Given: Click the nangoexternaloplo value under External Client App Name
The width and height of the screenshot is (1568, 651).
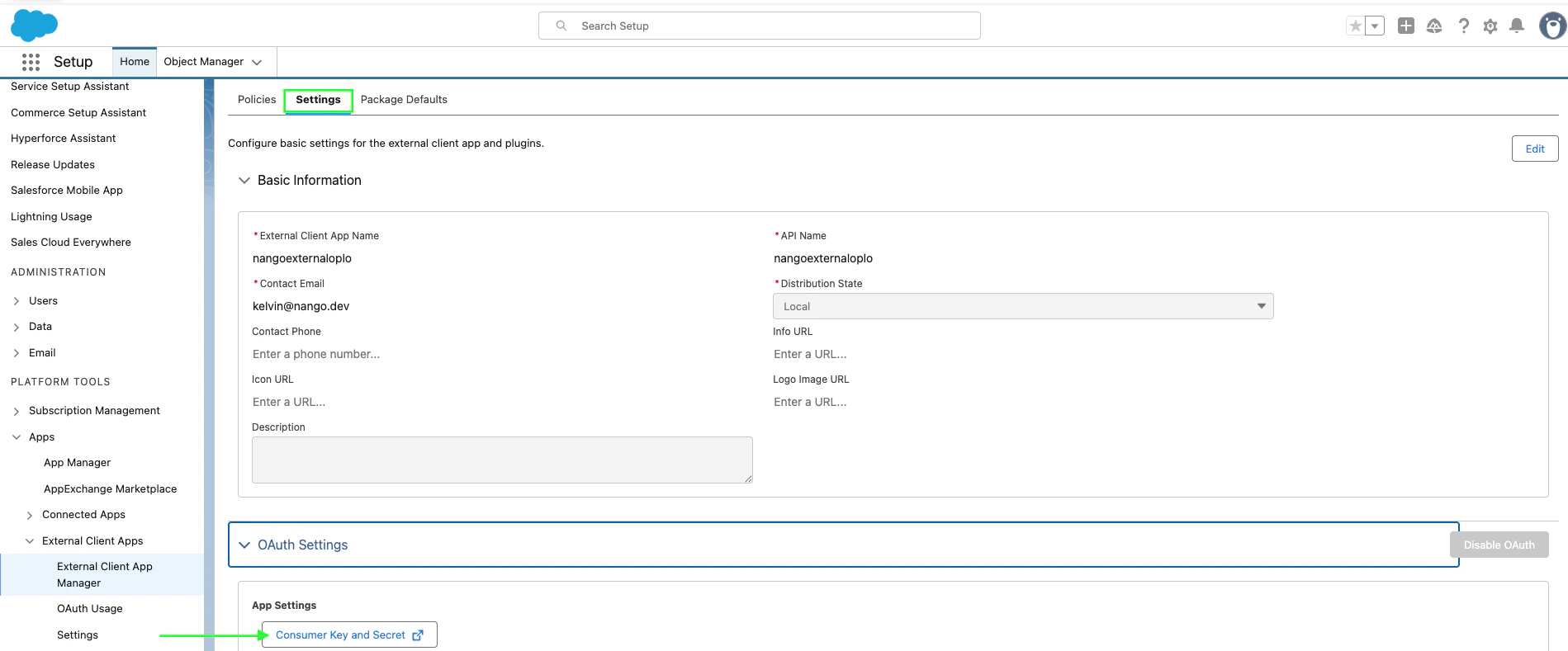Looking at the screenshot, I should pos(302,258).
